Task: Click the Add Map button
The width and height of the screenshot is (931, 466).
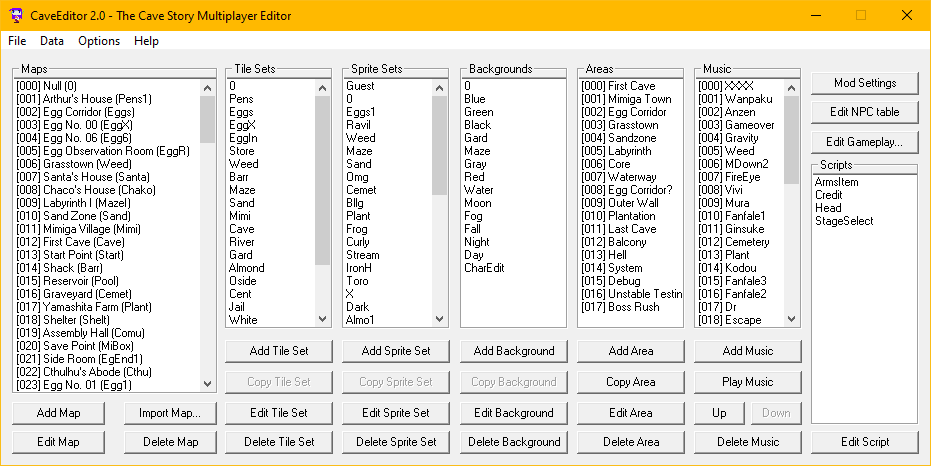Action: coord(58,413)
